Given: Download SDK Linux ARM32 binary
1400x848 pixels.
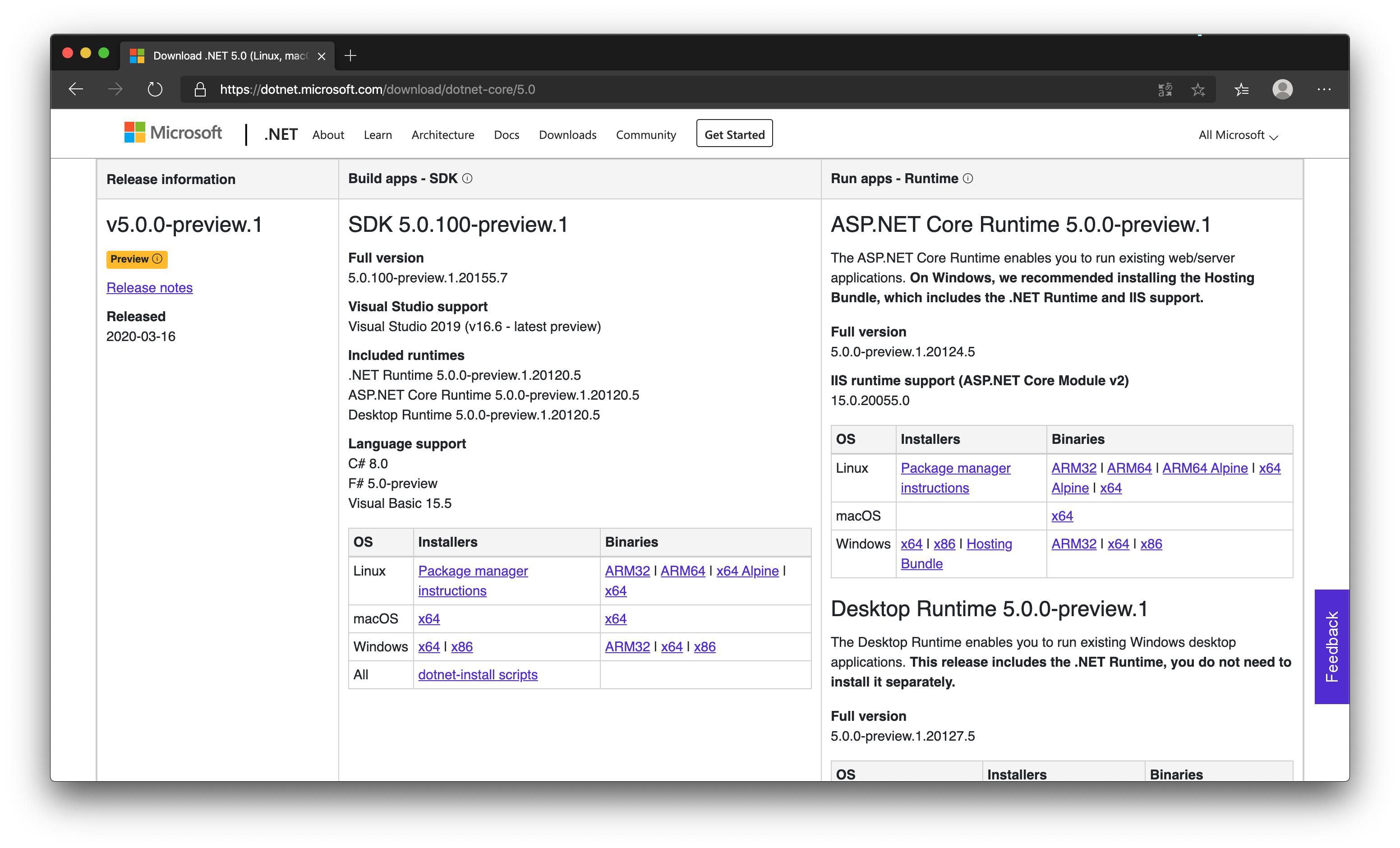Looking at the screenshot, I should click(627, 571).
